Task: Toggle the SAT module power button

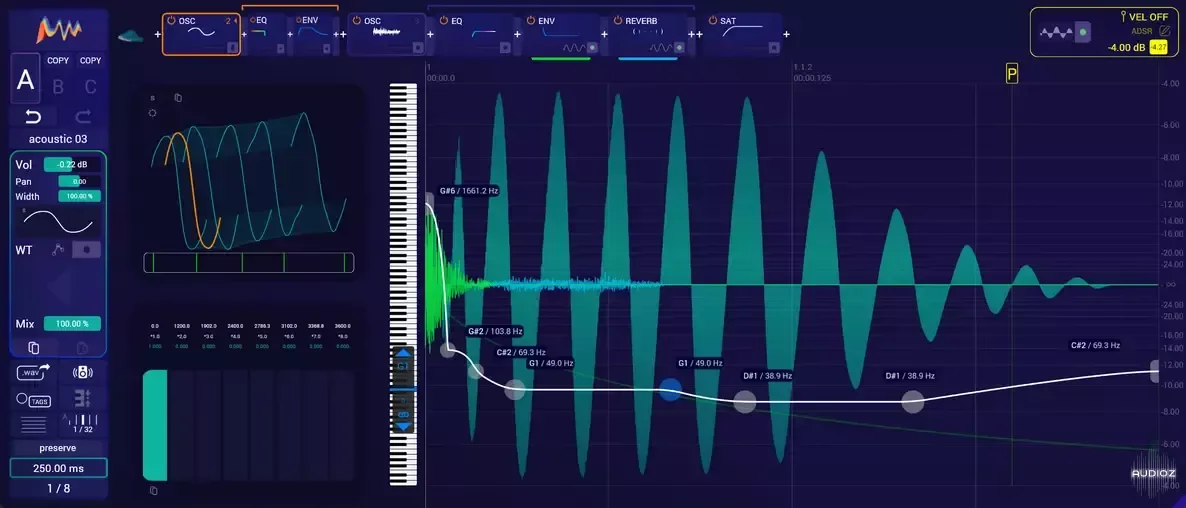Action: pos(713,21)
